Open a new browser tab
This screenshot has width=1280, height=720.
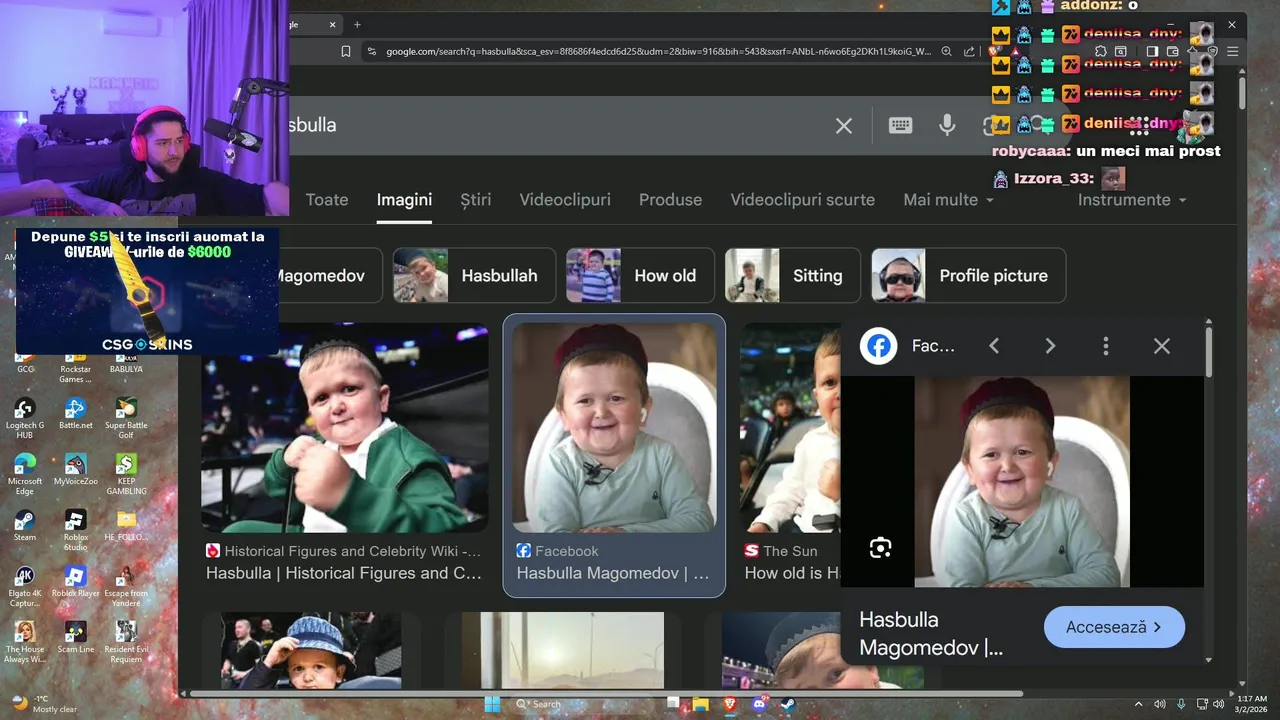tap(357, 25)
